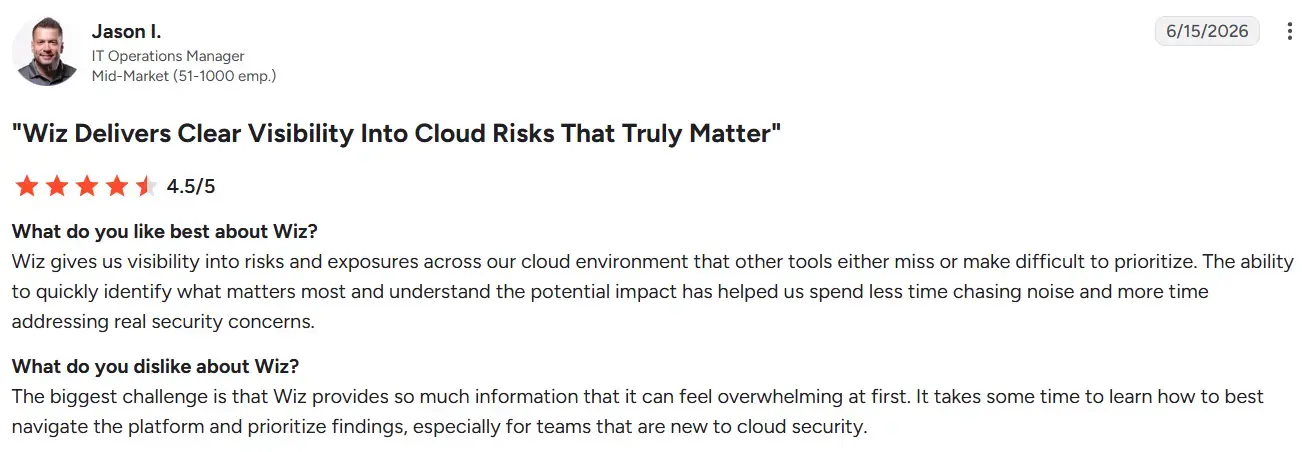1302x452 pixels.
Task: Click the Mid-Market (51-1000 emp.) label
Action: click(x=184, y=75)
